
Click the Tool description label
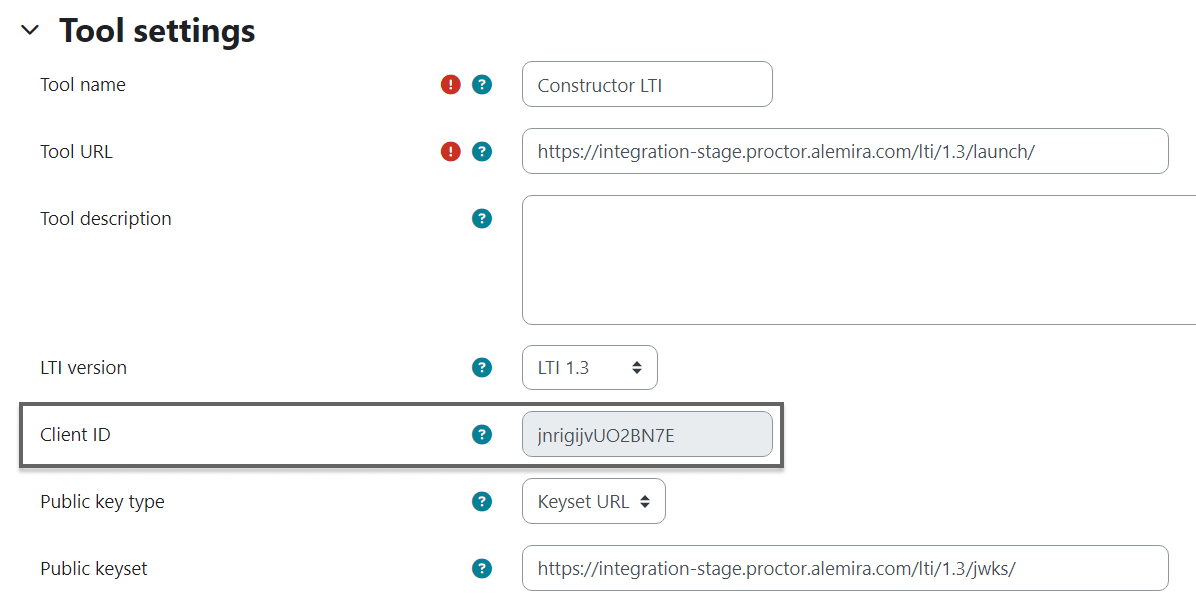(x=106, y=218)
